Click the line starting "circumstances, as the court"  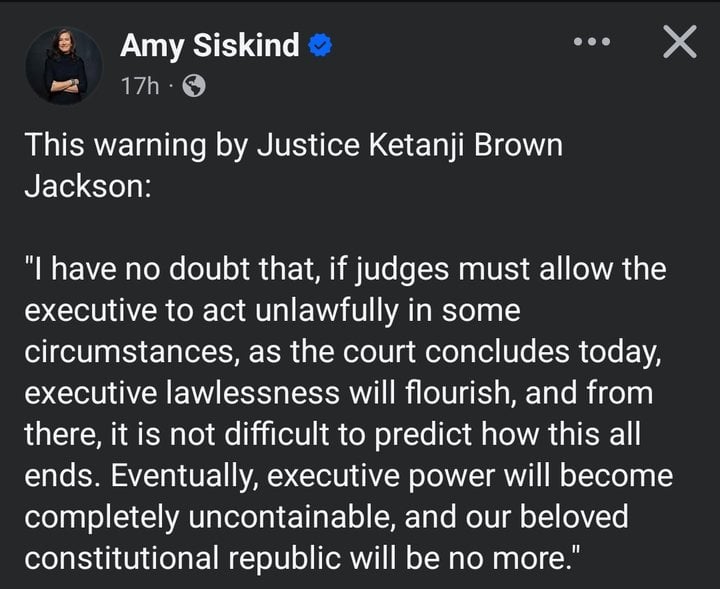pos(343,353)
